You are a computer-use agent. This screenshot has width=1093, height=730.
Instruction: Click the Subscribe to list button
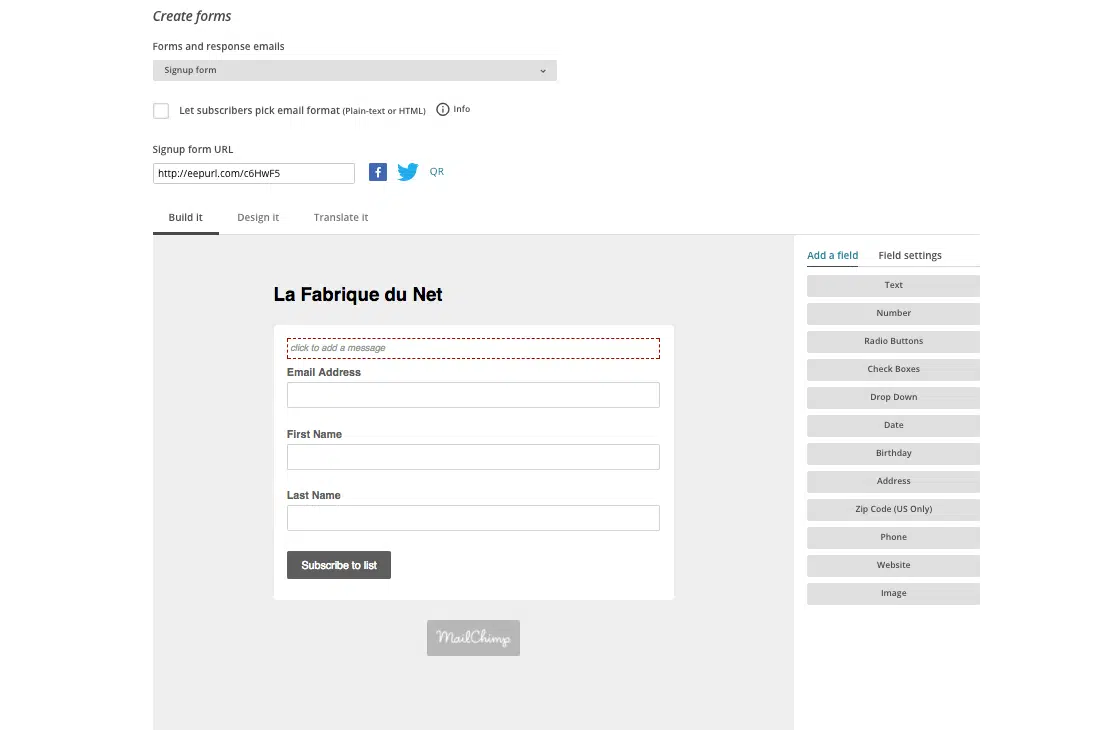click(339, 565)
